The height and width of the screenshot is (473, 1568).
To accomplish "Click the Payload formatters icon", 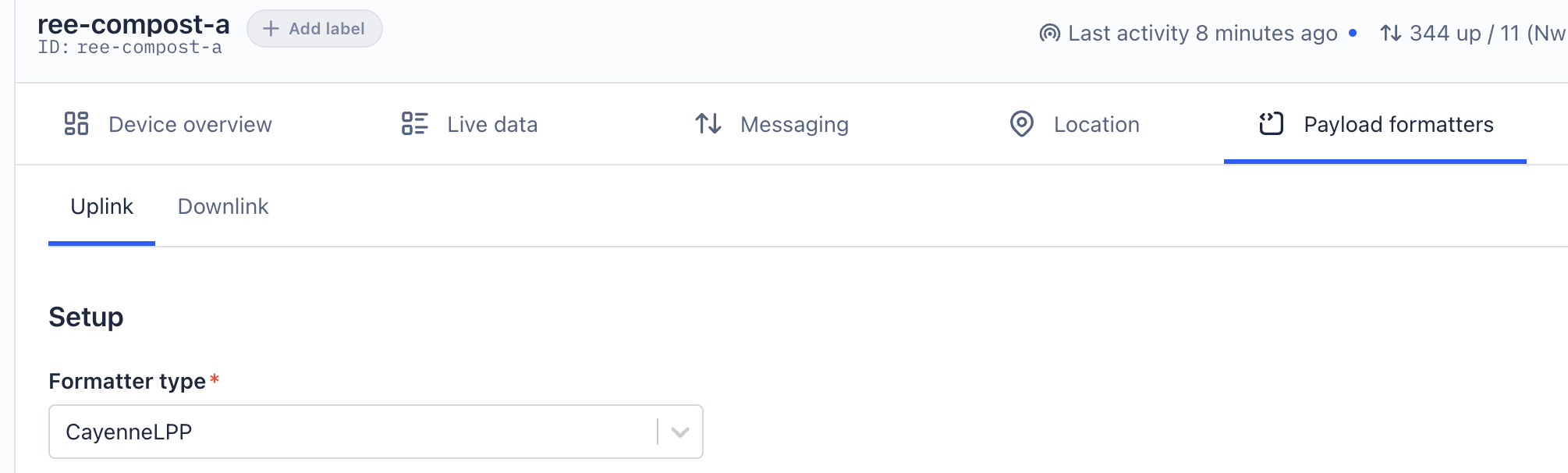I will pyautogui.click(x=1271, y=124).
